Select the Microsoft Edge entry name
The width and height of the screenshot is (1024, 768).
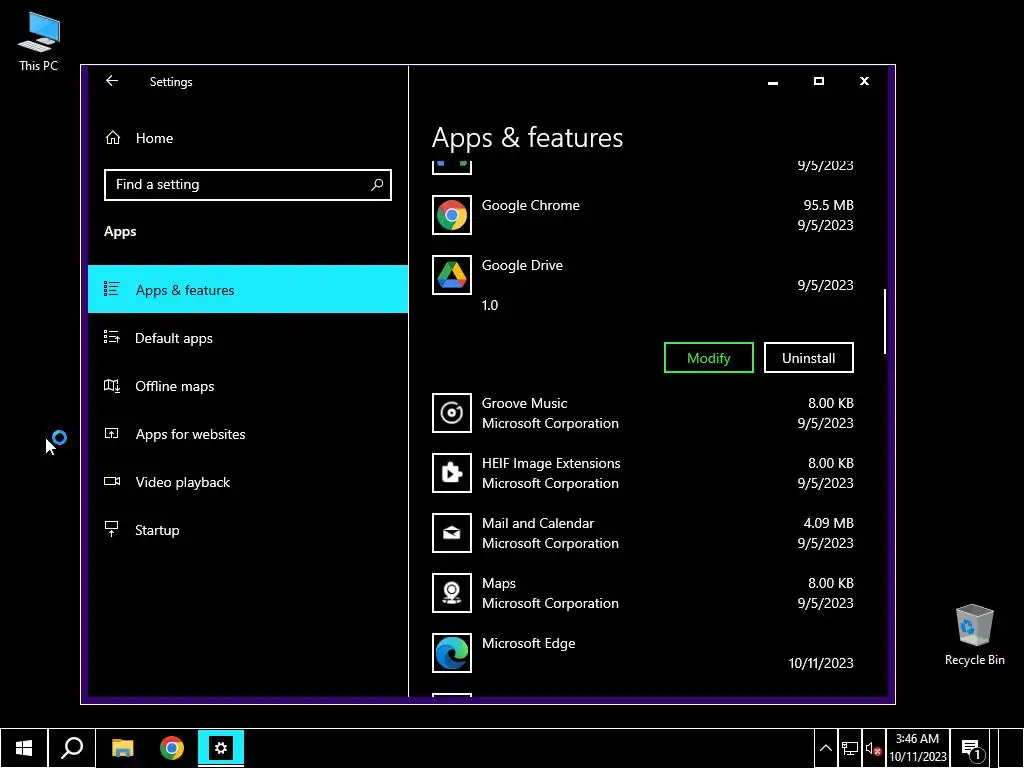point(528,643)
